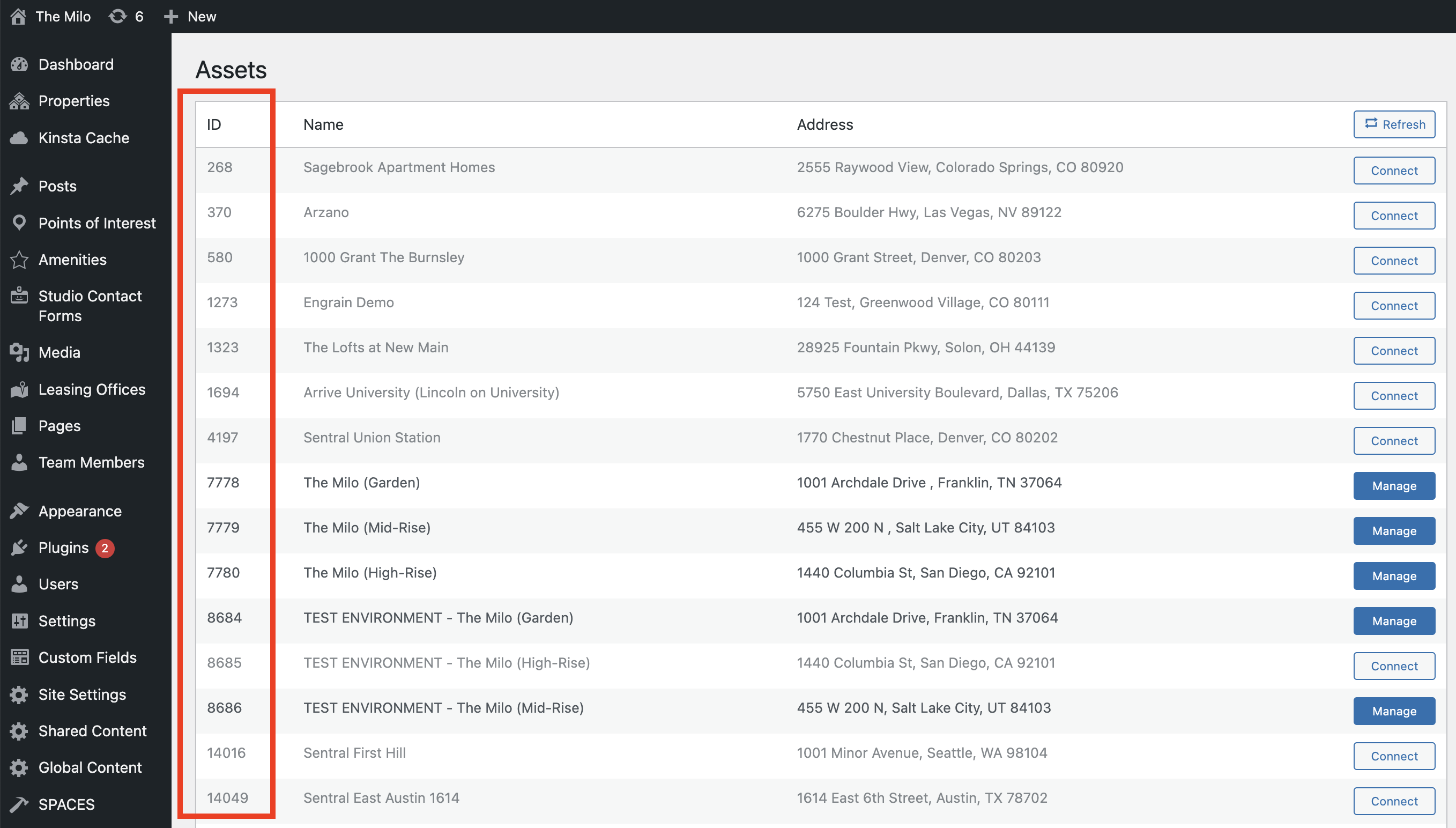Click the Refresh button in table header
Screen dimensions: 1456x828
1394,124
